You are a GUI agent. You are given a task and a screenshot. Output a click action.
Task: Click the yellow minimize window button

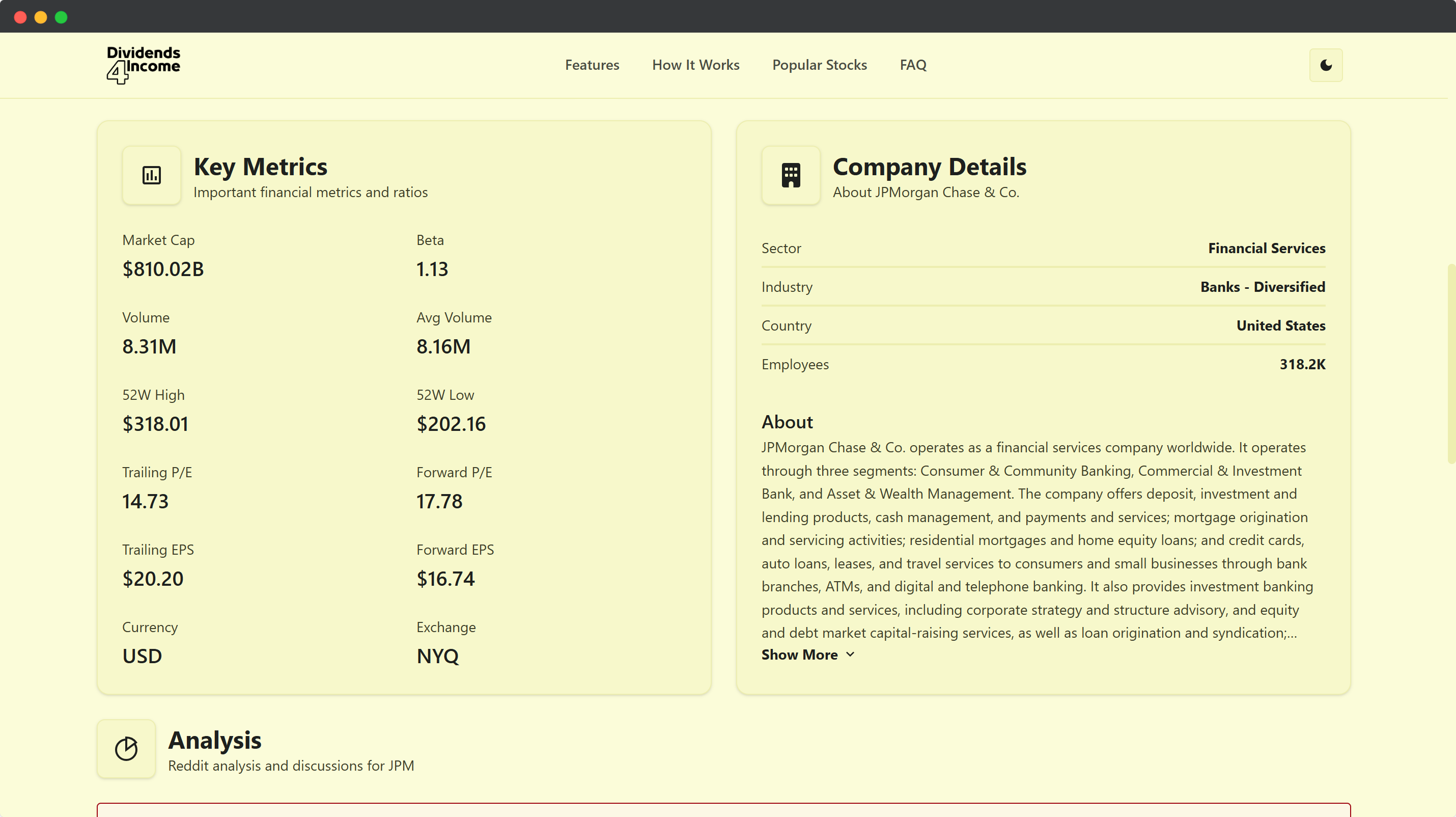click(x=41, y=17)
